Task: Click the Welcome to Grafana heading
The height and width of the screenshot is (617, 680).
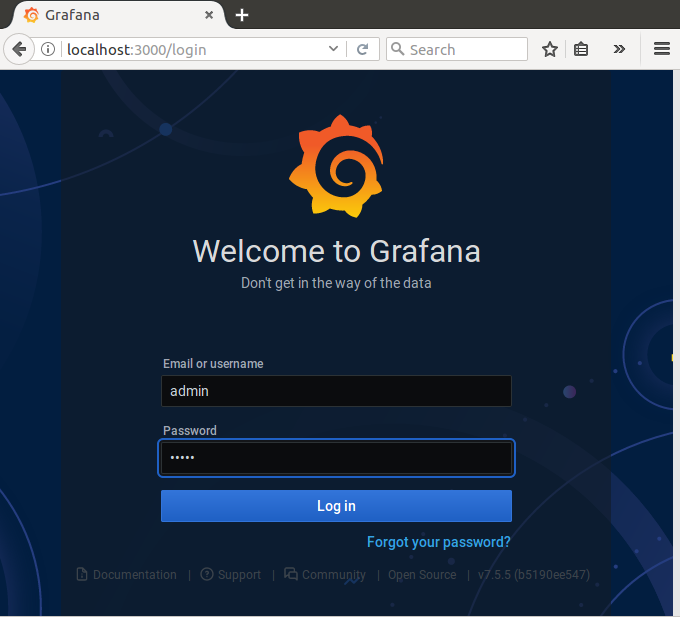Action: click(x=337, y=251)
